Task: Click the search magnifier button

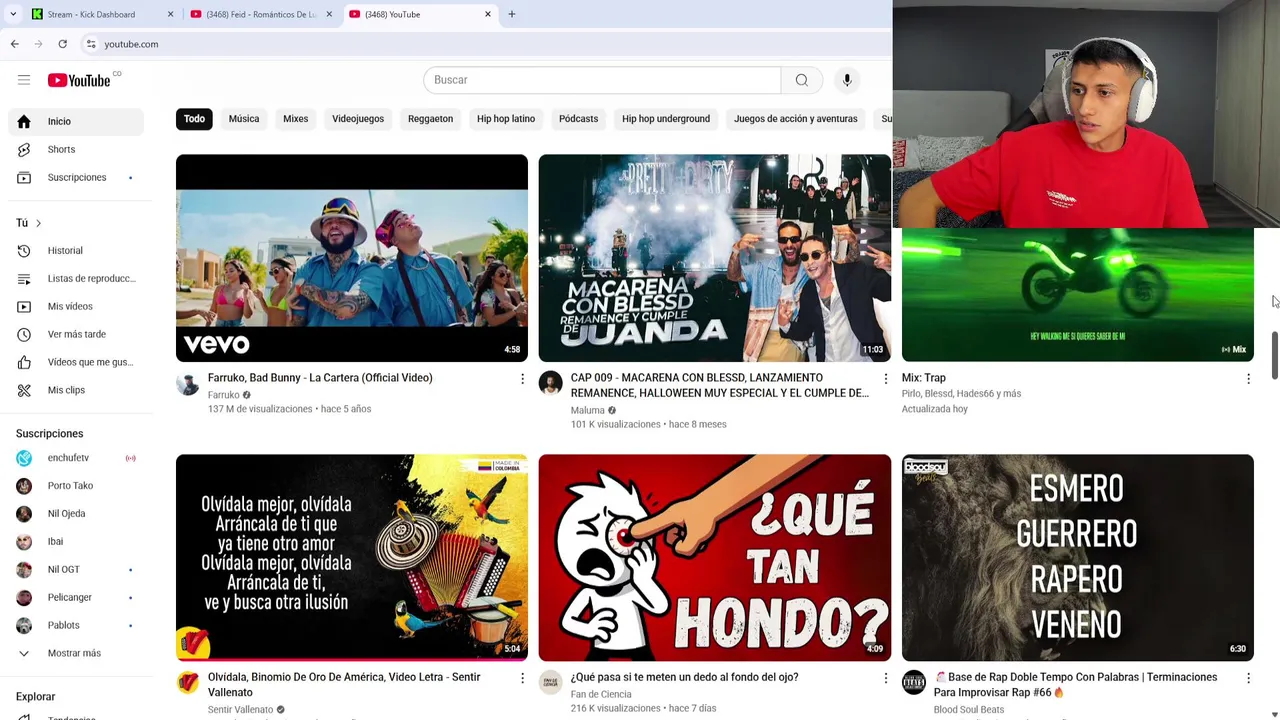Action: [x=801, y=80]
